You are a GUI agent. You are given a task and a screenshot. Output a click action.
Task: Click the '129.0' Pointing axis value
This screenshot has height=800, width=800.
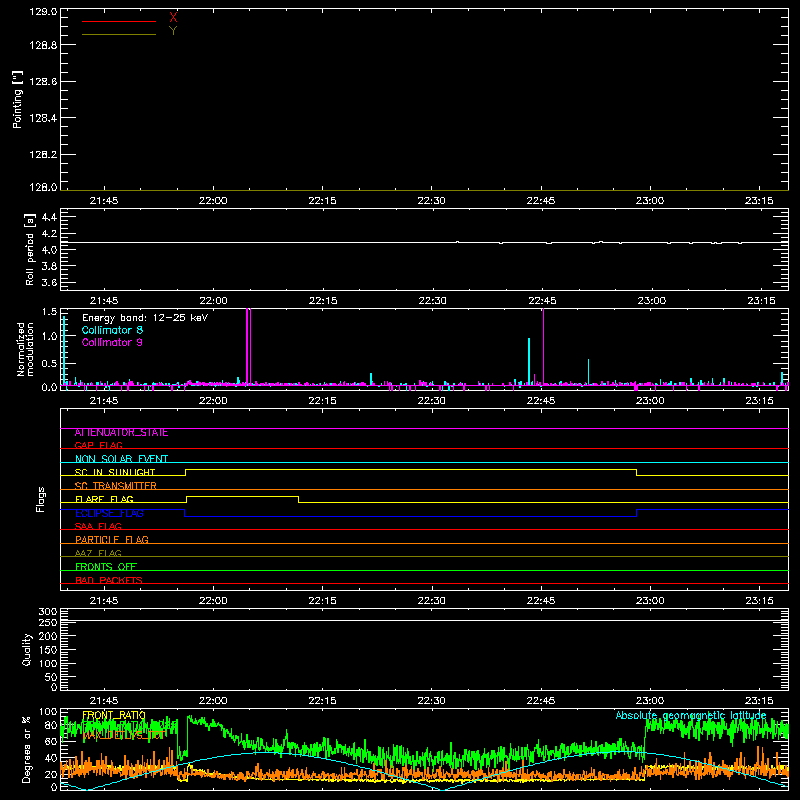coord(43,11)
